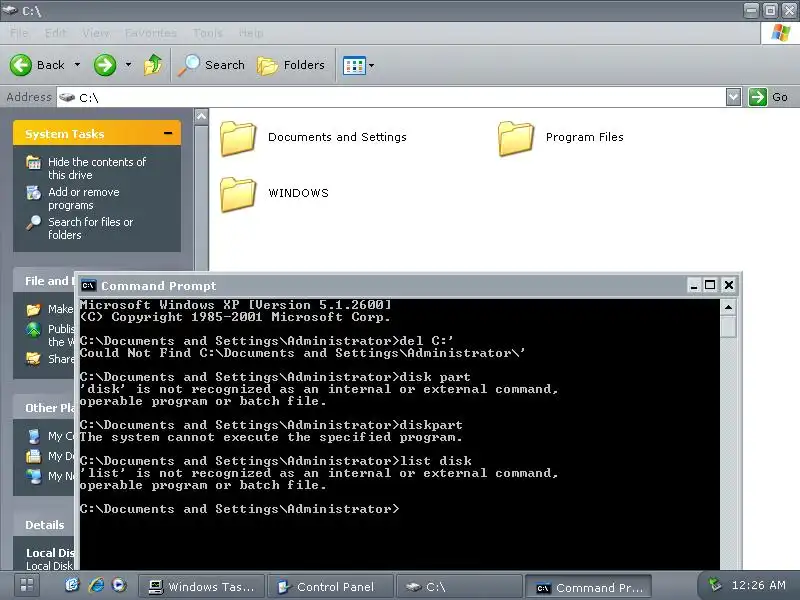The width and height of the screenshot is (800, 600).
Task: Click the Publish to Web globe icon
Action: (34, 330)
